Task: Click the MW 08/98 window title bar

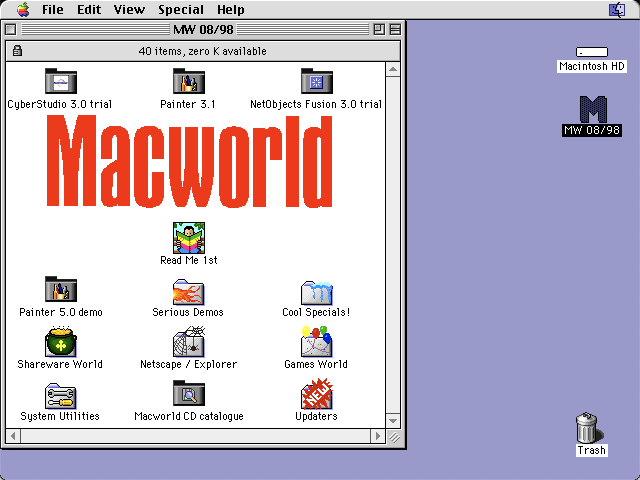Action: tap(203, 29)
